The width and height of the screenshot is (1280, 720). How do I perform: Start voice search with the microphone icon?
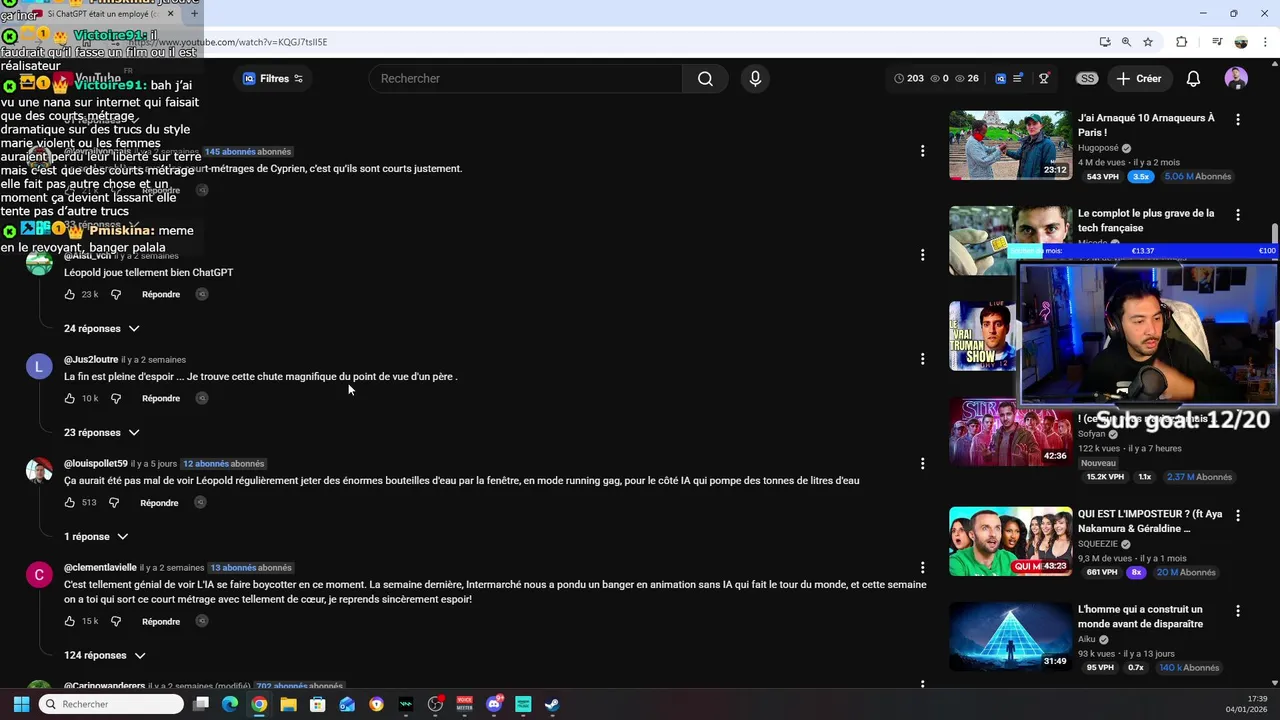(x=755, y=79)
